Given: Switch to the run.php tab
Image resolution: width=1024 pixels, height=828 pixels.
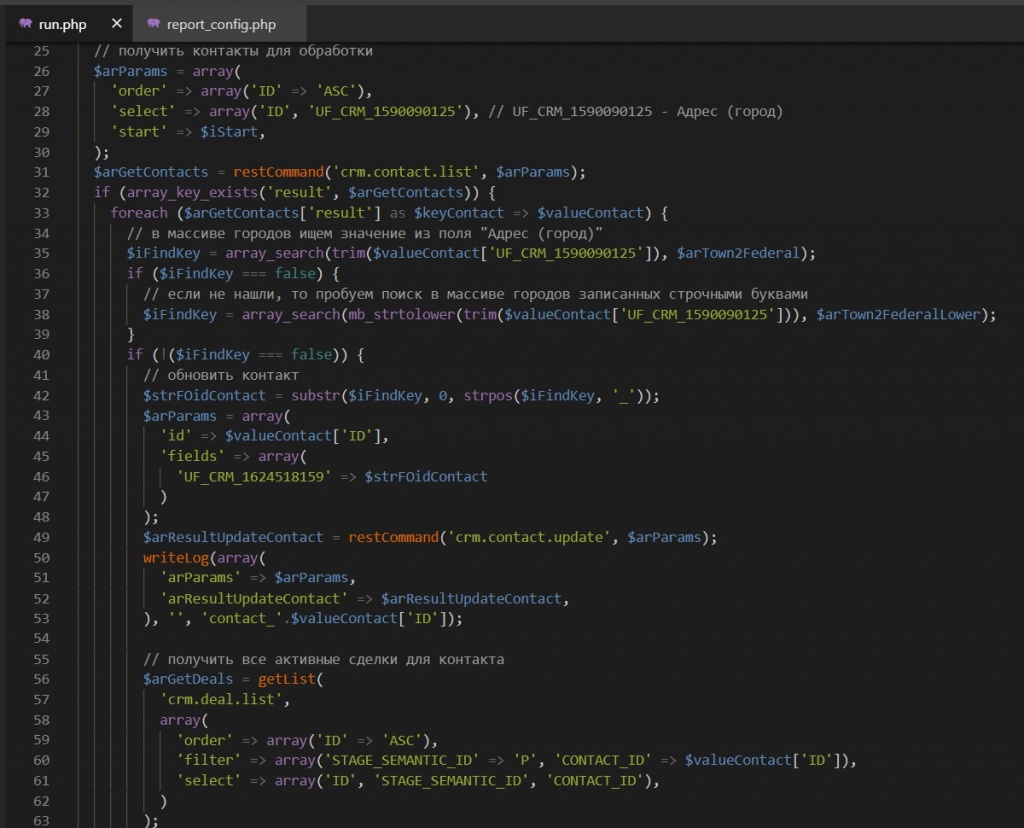Looking at the screenshot, I should click(67, 24).
